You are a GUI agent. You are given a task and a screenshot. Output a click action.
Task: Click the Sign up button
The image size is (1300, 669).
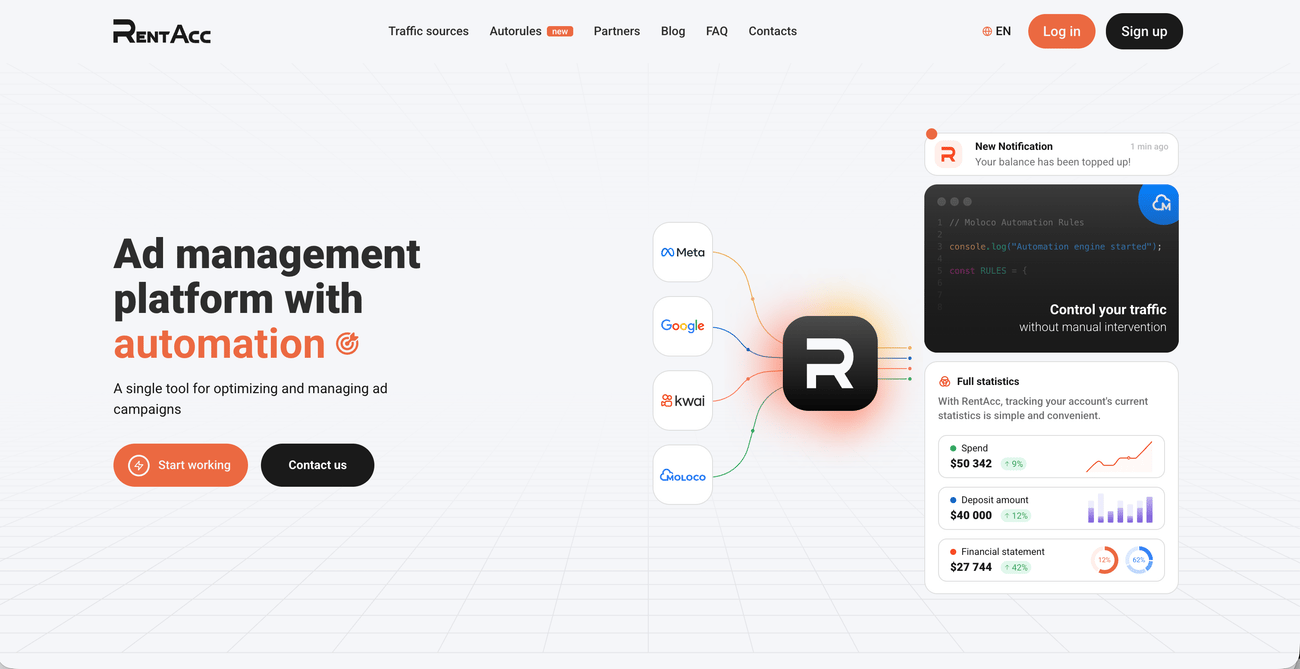click(1144, 31)
